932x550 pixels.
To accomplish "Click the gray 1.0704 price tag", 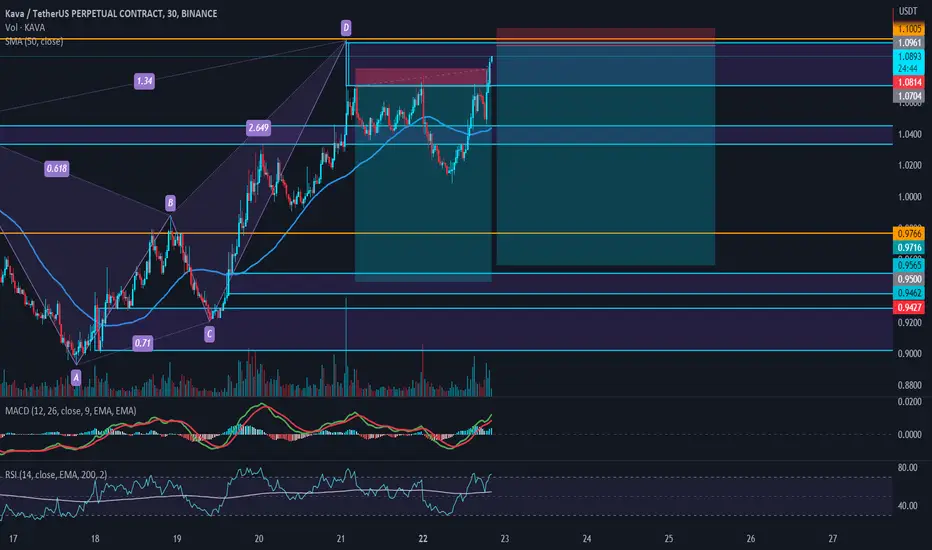I will tap(909, 96).
